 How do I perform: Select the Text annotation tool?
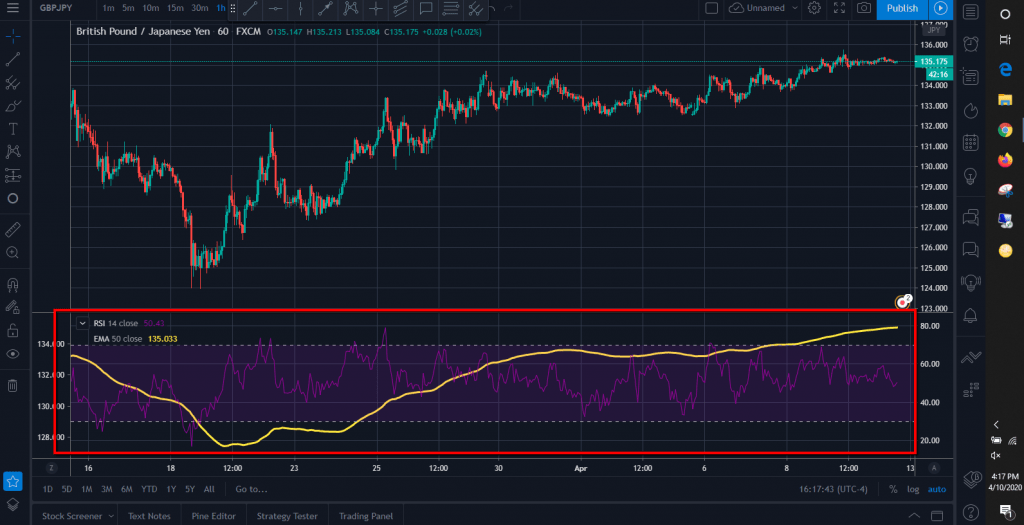click(x=13, y=128)
